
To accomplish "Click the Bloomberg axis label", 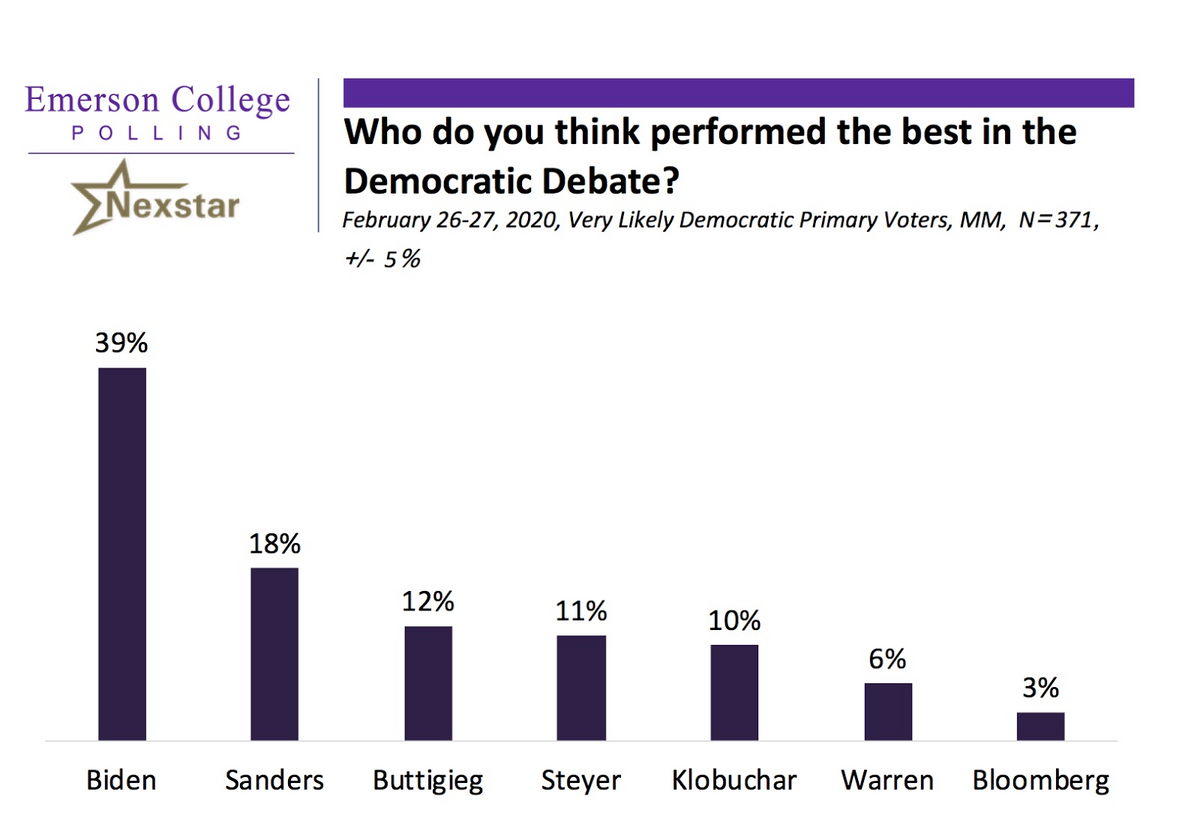I will [x=1041, y=781].
